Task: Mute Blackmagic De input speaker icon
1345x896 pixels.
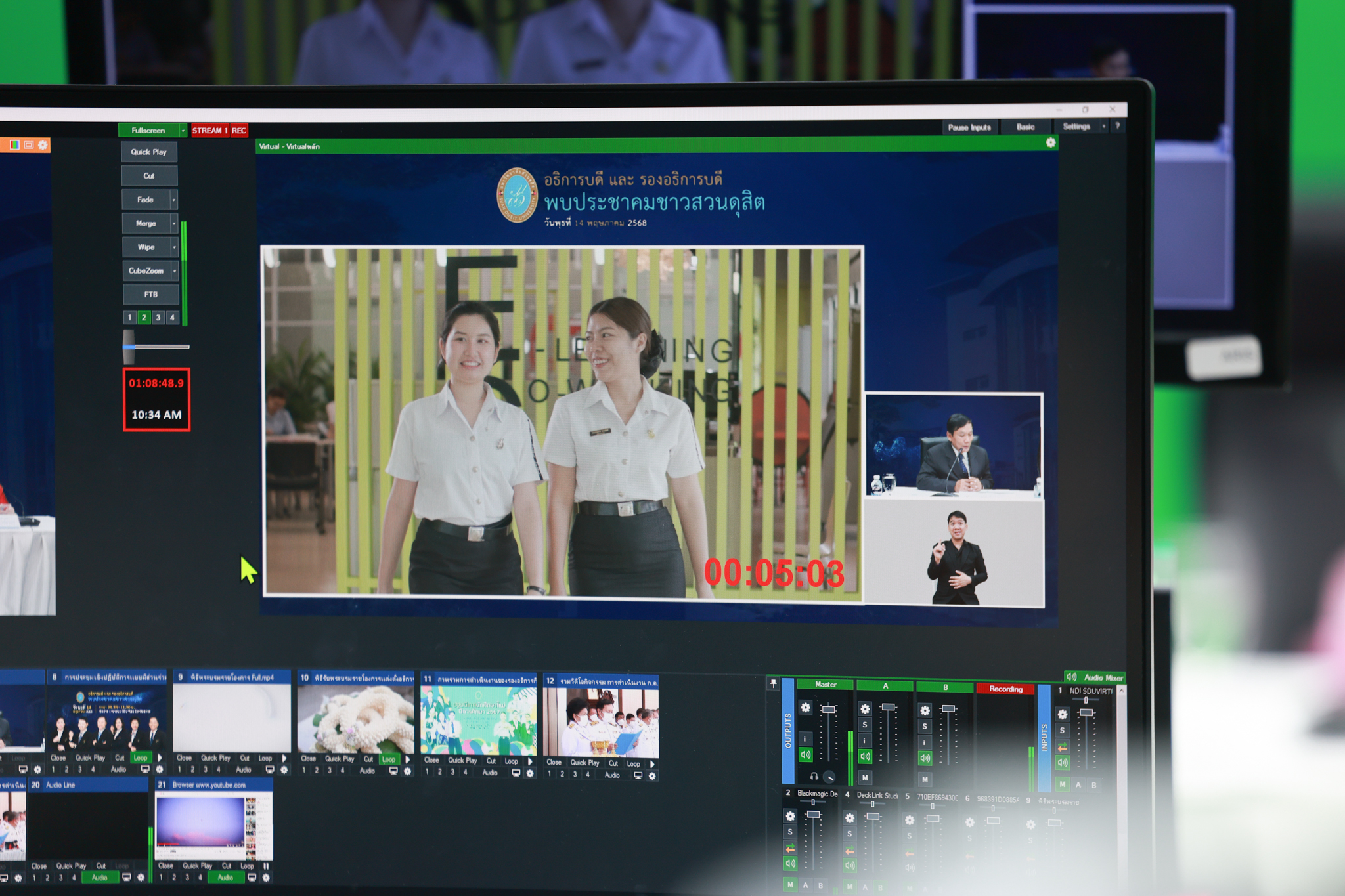Action: click(790, 864)
